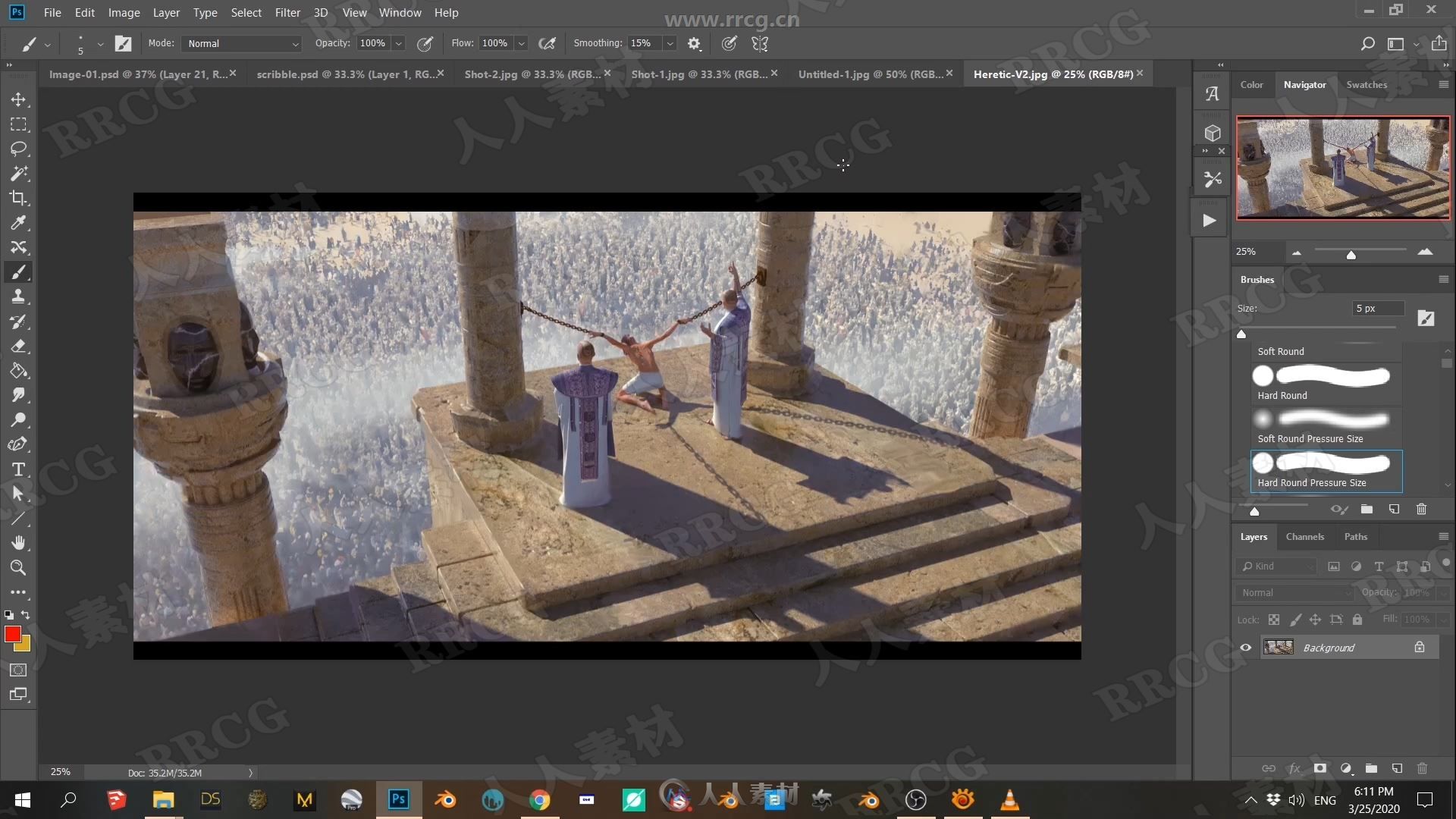Switch to the Swatches tab
1456x819 pixels.
point(1367,84)
